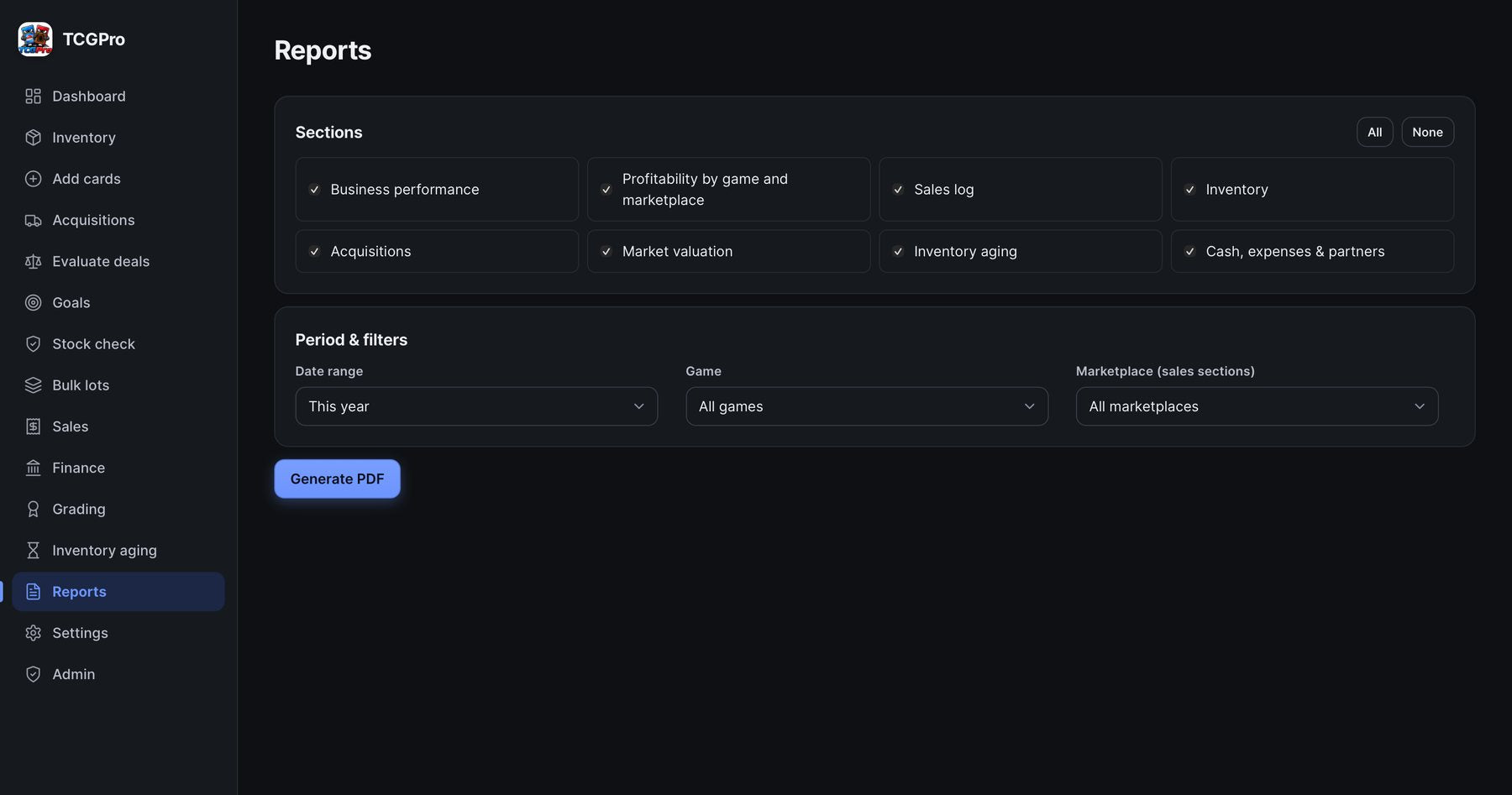This screenshot has width=1512, height=795.
Task: Click the Inventory aging hourglass icon in sidebar
Action: (33, 550)
